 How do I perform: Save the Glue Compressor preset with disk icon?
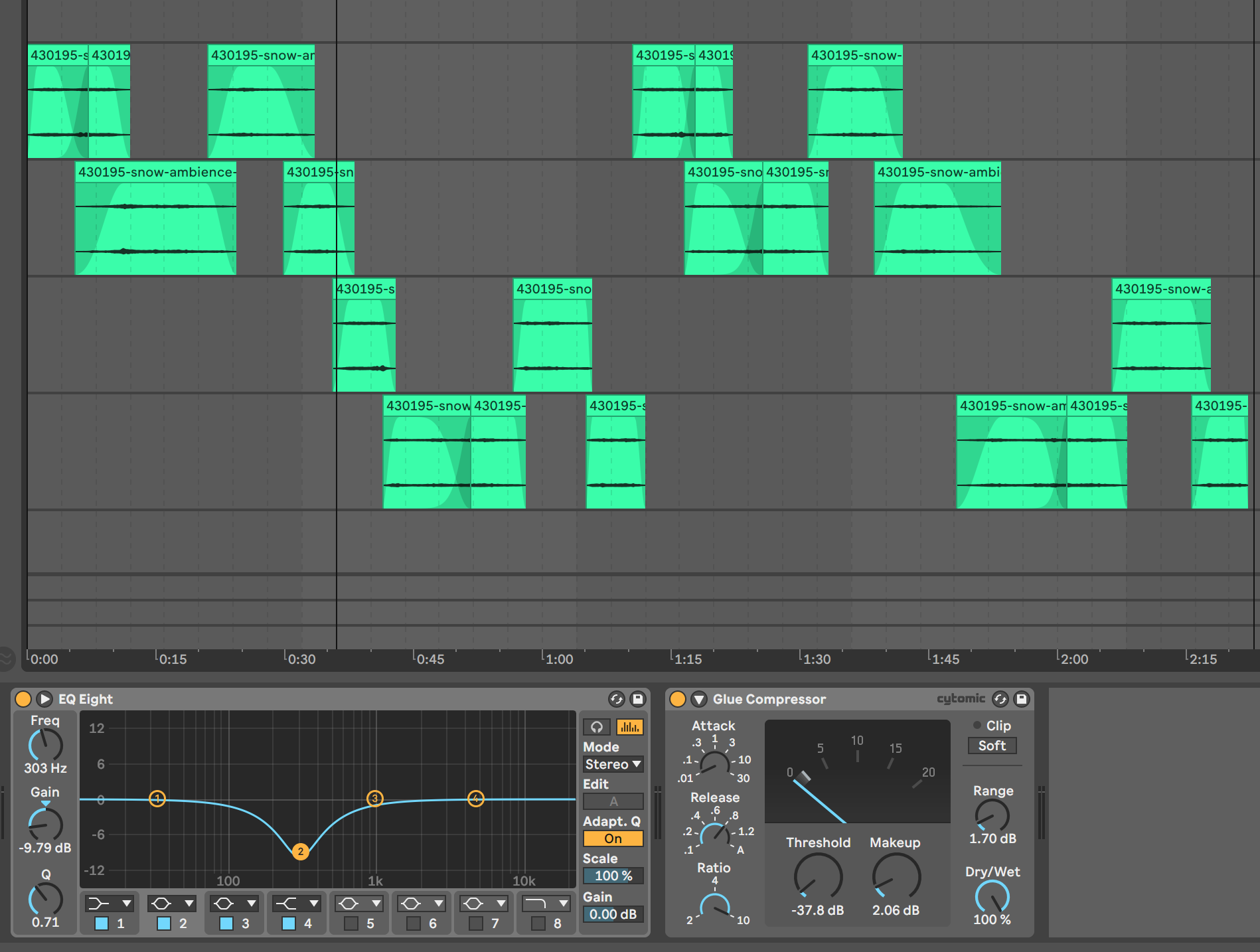pos(1021,699)
